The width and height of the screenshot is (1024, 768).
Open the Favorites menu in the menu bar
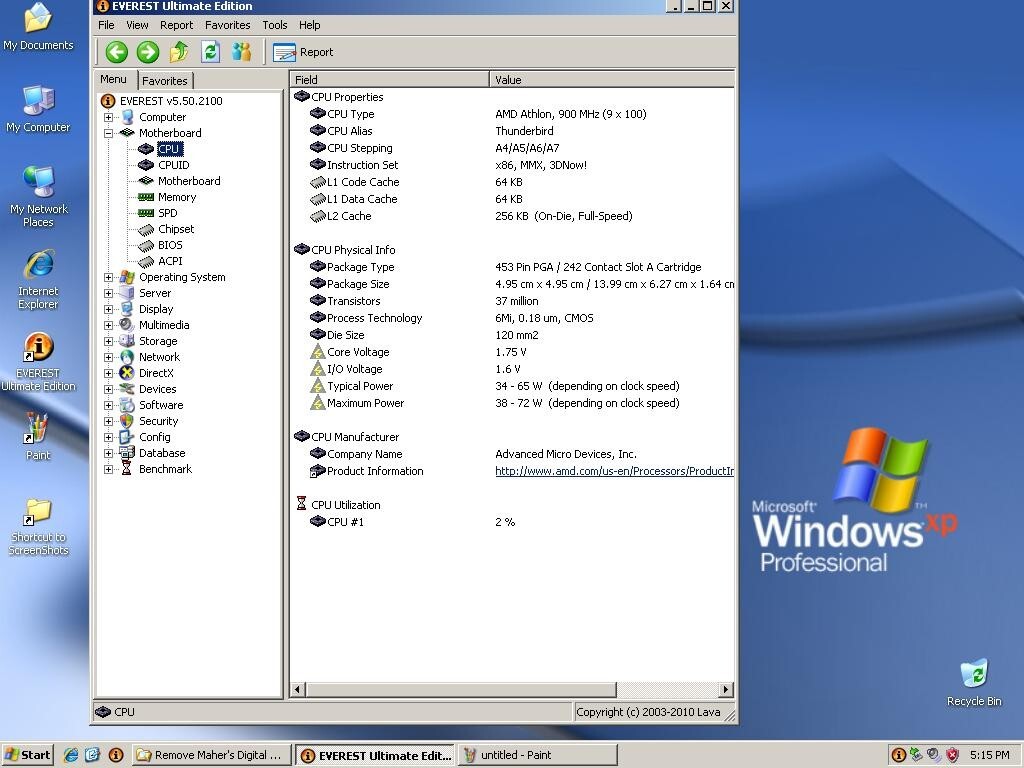click(227, 25)
